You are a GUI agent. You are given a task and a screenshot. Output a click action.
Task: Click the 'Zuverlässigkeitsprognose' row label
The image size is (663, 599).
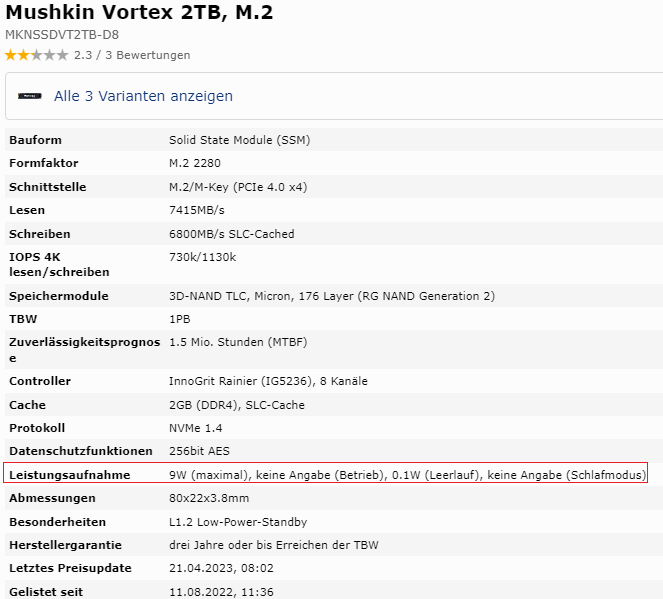(x=85, y=350)
